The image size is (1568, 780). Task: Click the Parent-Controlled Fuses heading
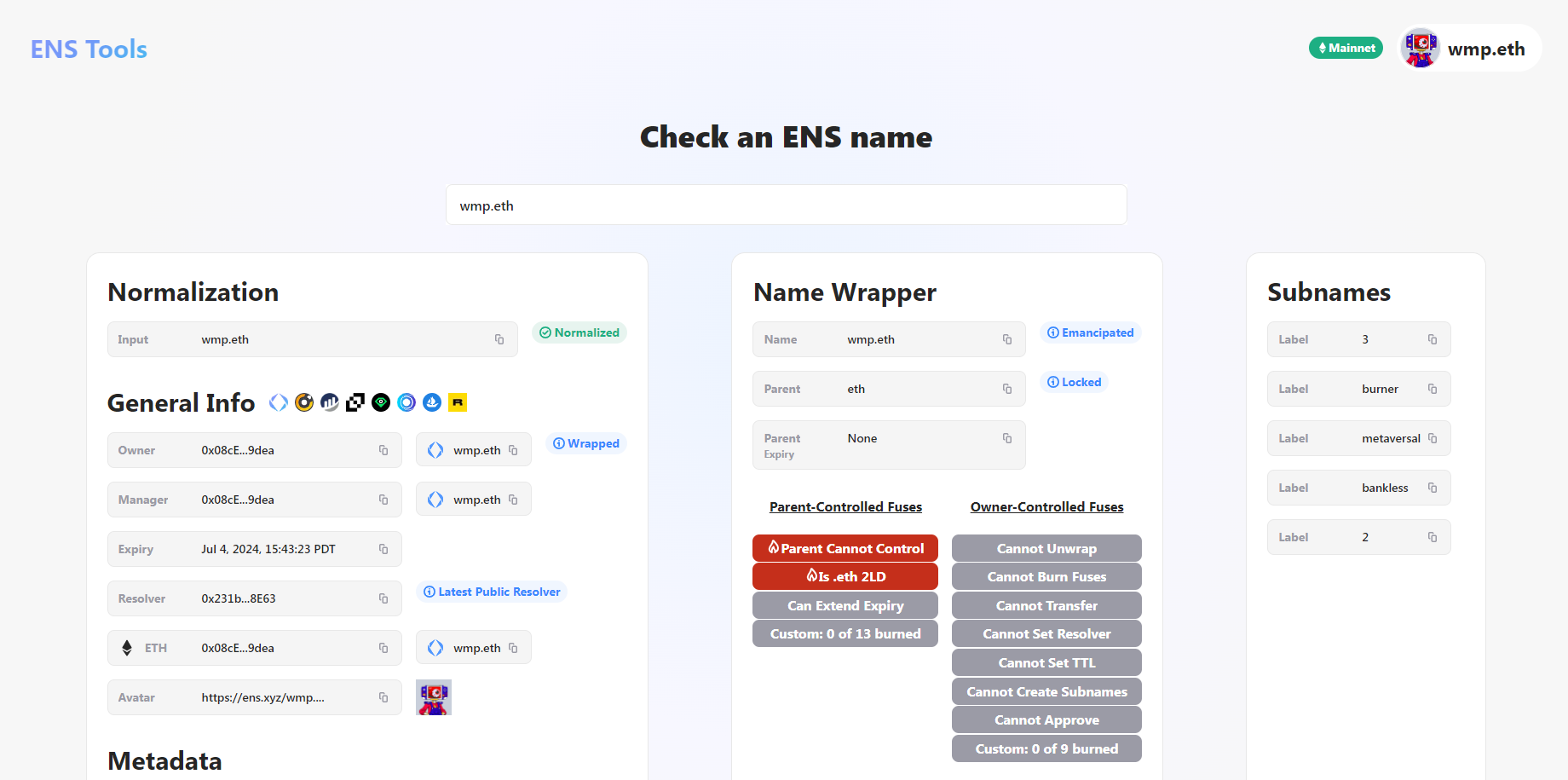[845, 506]
